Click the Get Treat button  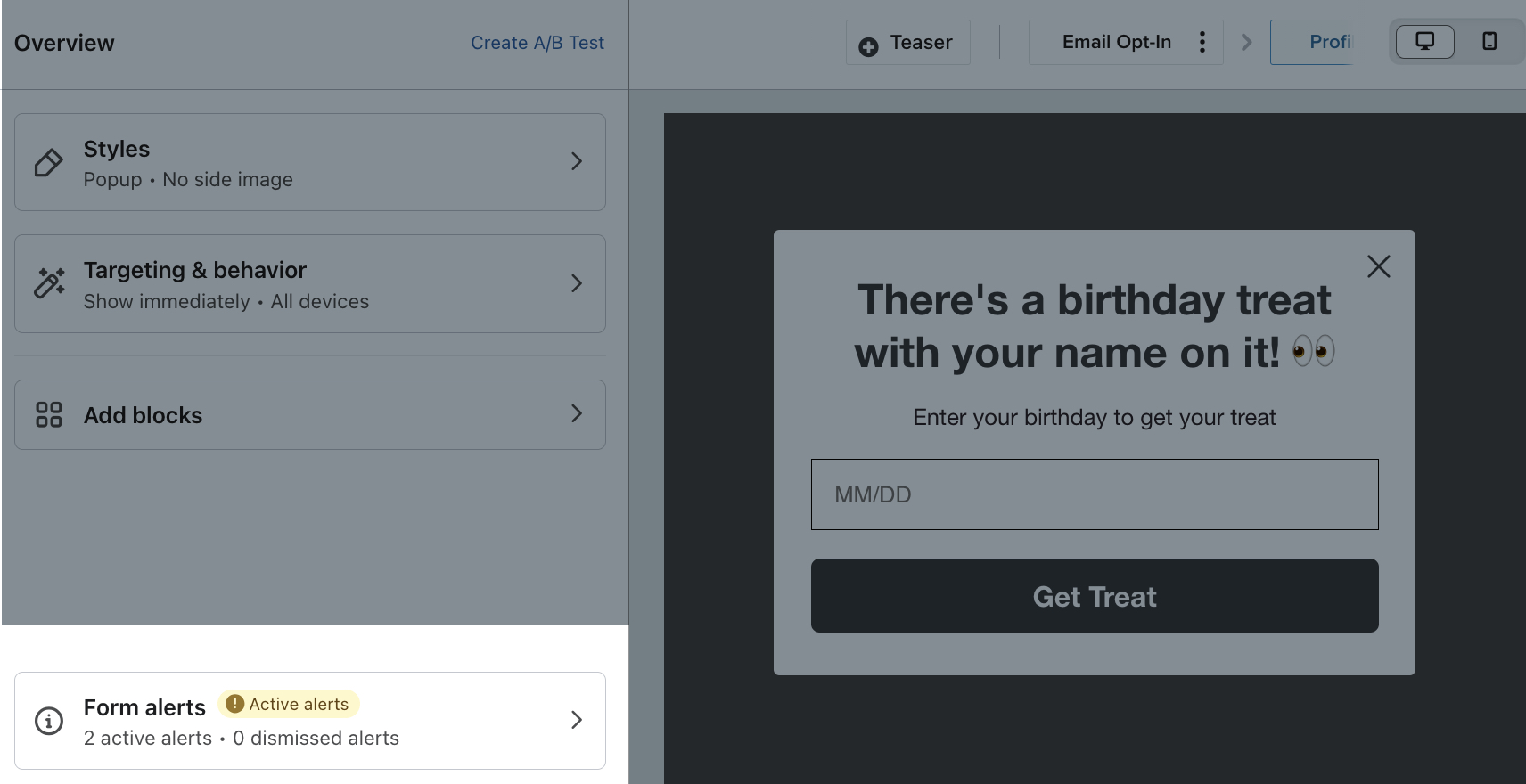(1094, 595)
